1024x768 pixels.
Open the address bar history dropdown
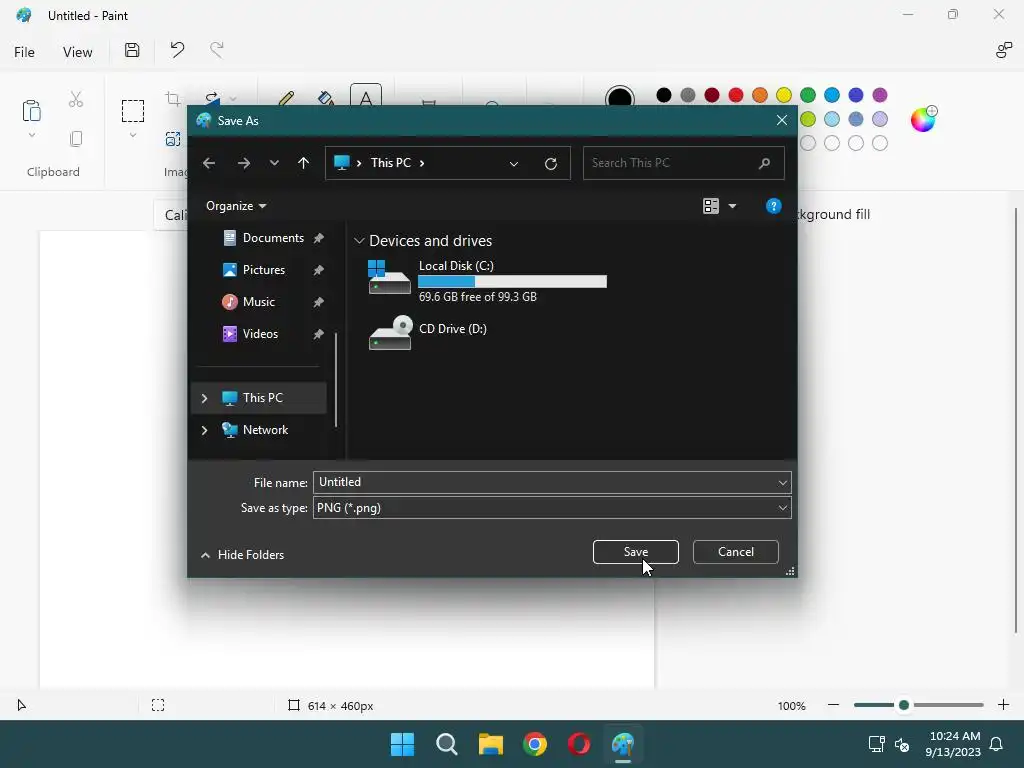514,164
